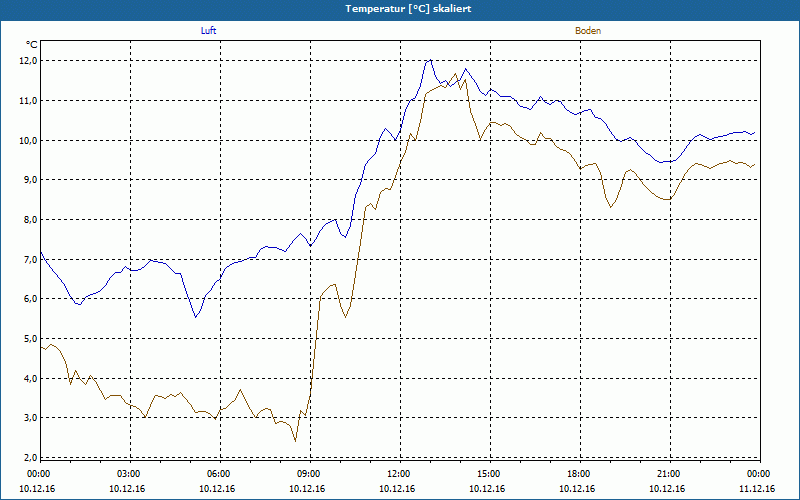
Task: Click the 18:00 time axis label
Action: 580,474
